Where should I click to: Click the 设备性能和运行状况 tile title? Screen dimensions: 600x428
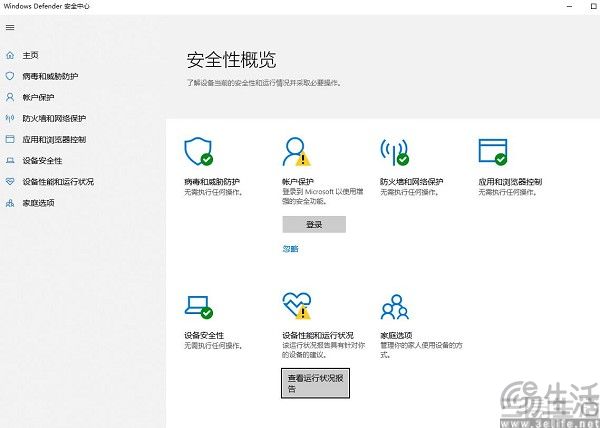point(318,335)
